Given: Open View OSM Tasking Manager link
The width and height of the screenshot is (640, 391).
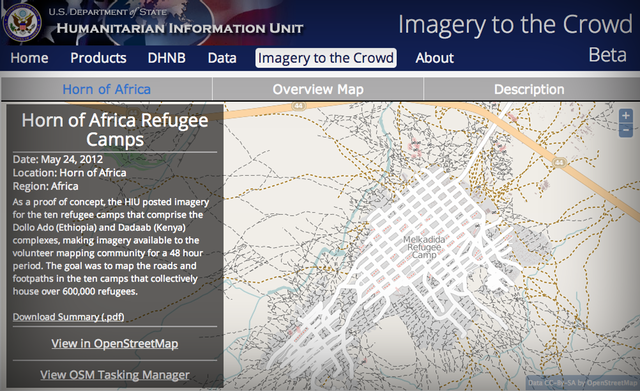Looking at the screenshot, I should (115, 375).
